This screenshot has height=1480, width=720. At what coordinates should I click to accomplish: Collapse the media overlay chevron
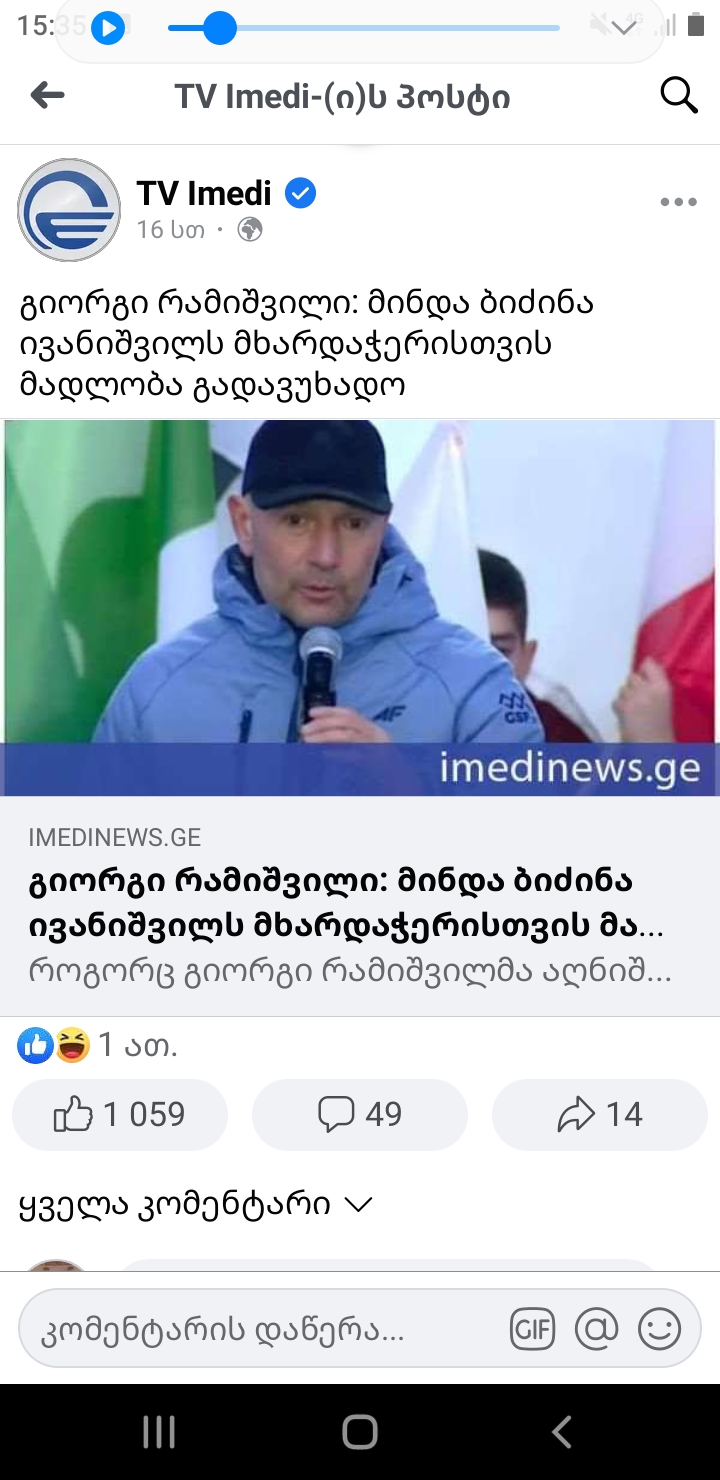(x=624, y=28)
